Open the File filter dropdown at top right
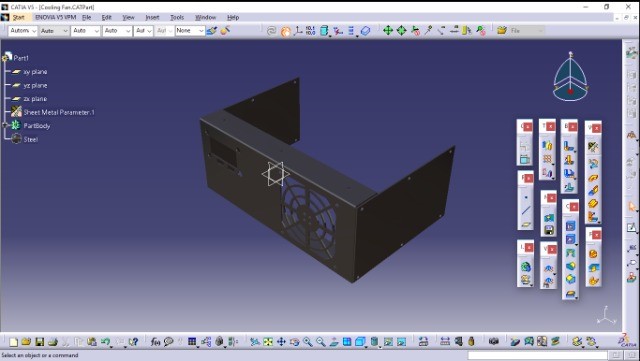The width and height of the screenshot is (640, 361). click(527, 31)
